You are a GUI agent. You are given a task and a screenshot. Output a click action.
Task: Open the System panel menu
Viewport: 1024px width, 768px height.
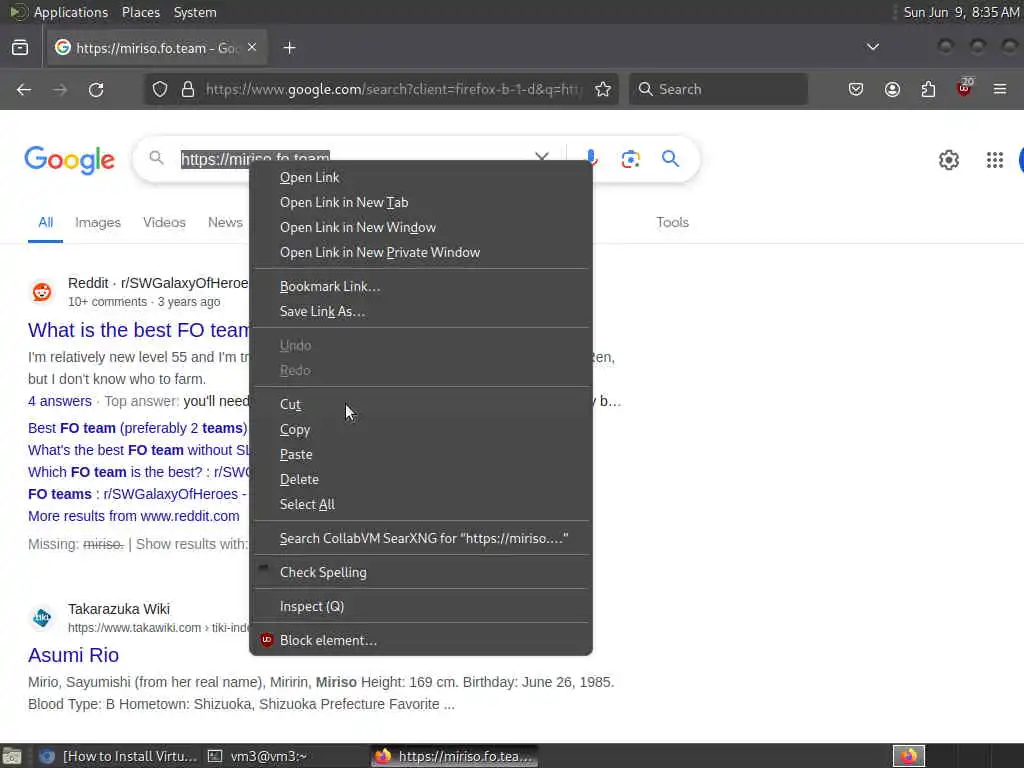(x=195, y=12)
